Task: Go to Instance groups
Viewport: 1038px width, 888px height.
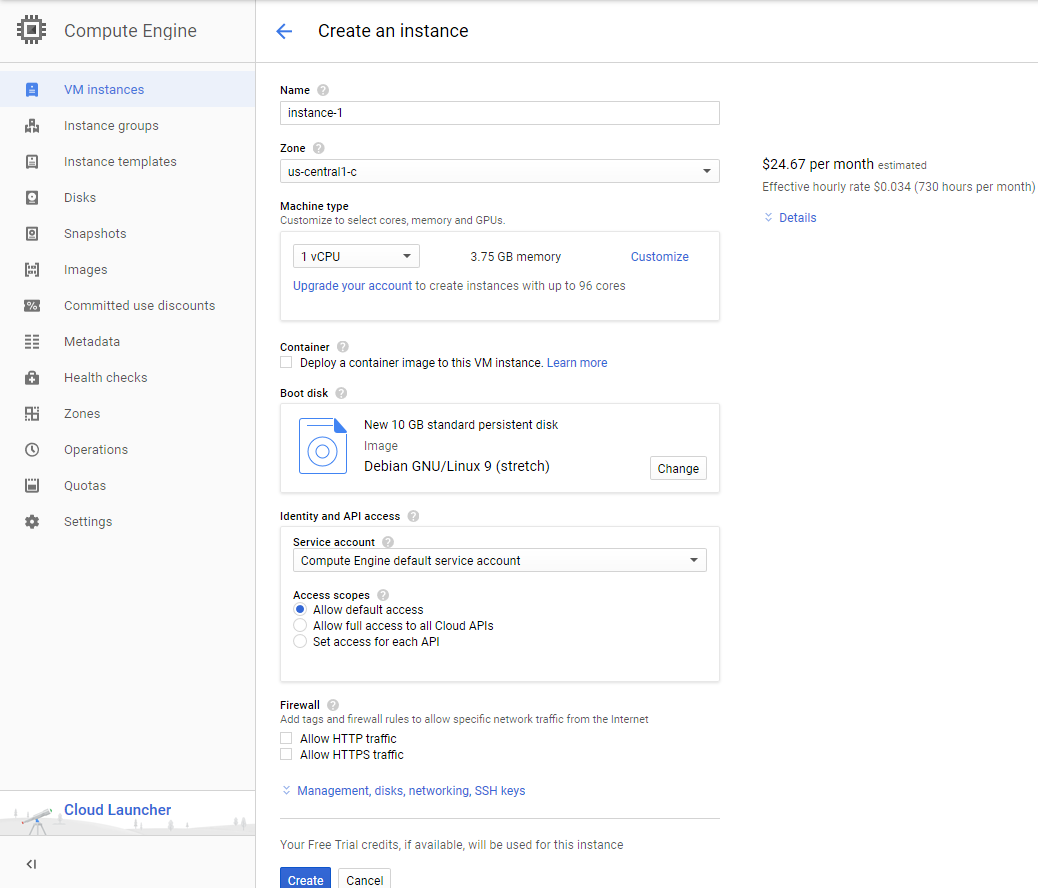Action: tap(111, 126)
